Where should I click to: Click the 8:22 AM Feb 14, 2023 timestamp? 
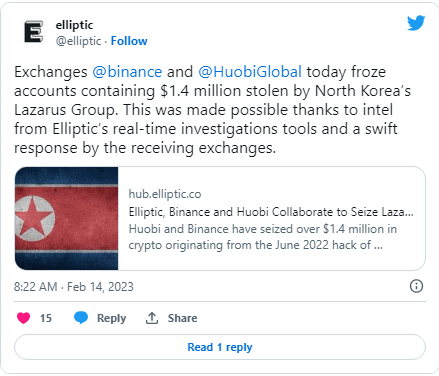[74, 287]
